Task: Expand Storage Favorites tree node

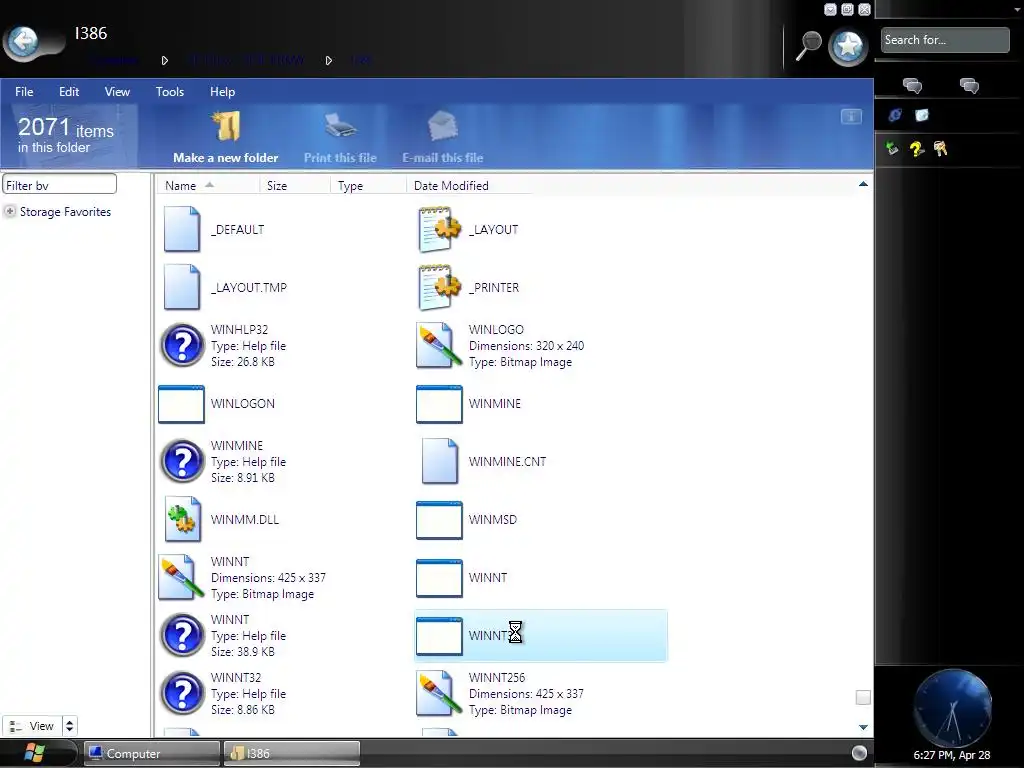Action: coord(10,212)
